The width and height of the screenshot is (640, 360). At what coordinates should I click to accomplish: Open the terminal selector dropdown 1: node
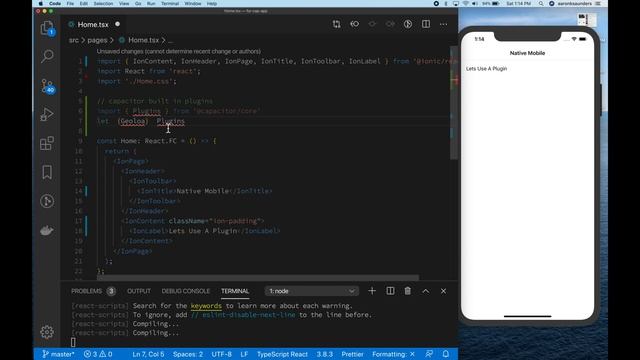click(311, 291)
